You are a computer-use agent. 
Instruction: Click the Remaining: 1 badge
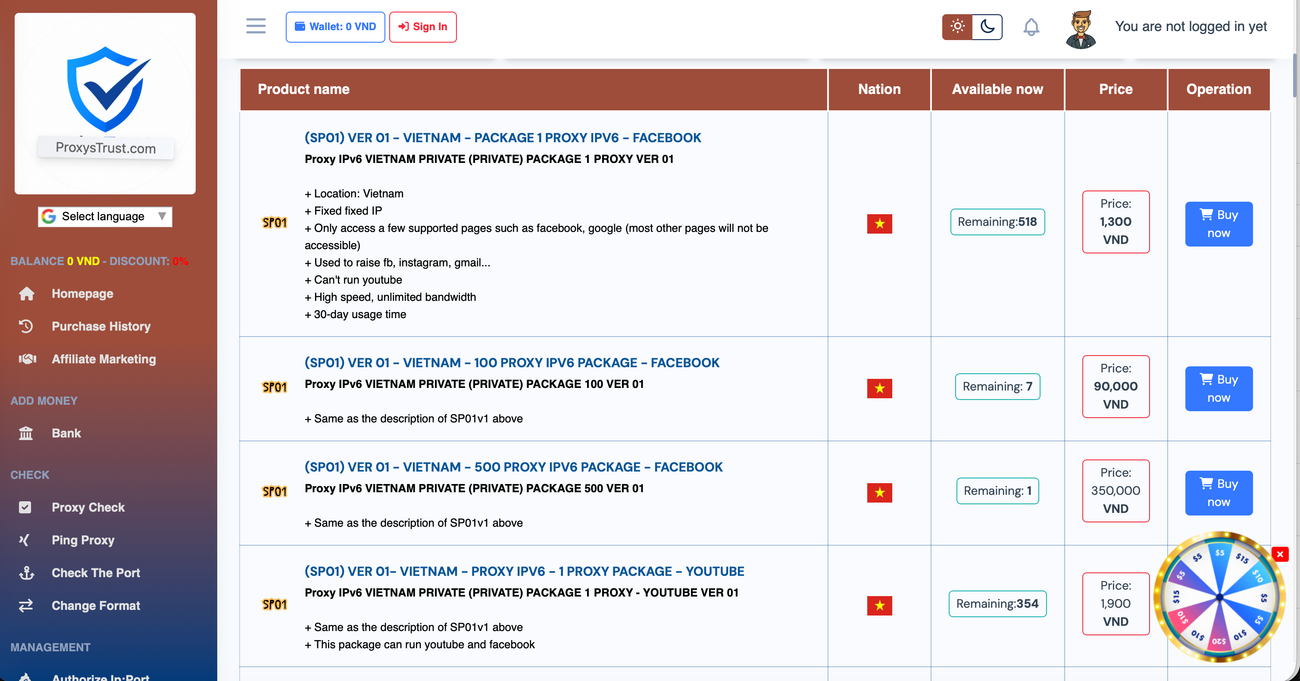997,491
